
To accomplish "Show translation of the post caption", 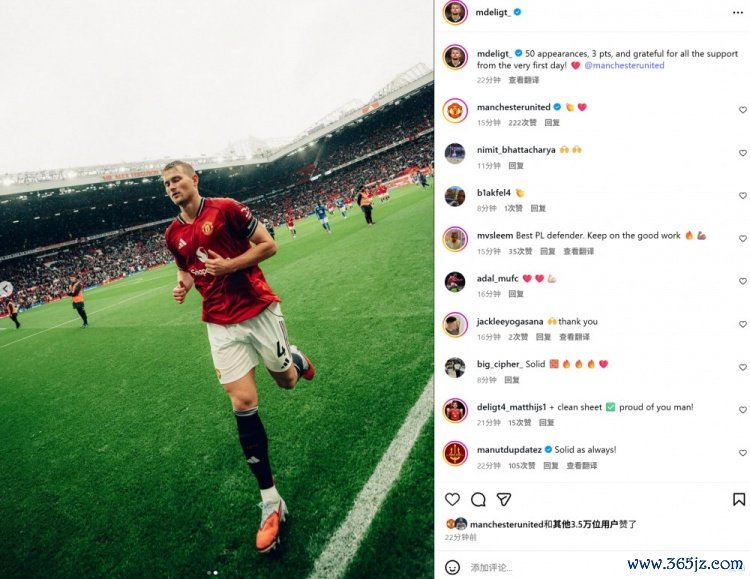I will click(x=523, y=80).
